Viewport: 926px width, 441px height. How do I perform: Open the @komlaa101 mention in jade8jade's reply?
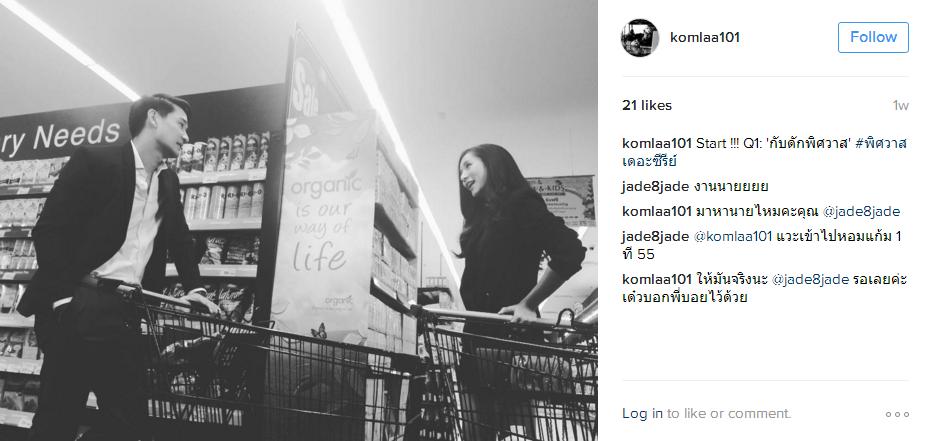[732, 237]
